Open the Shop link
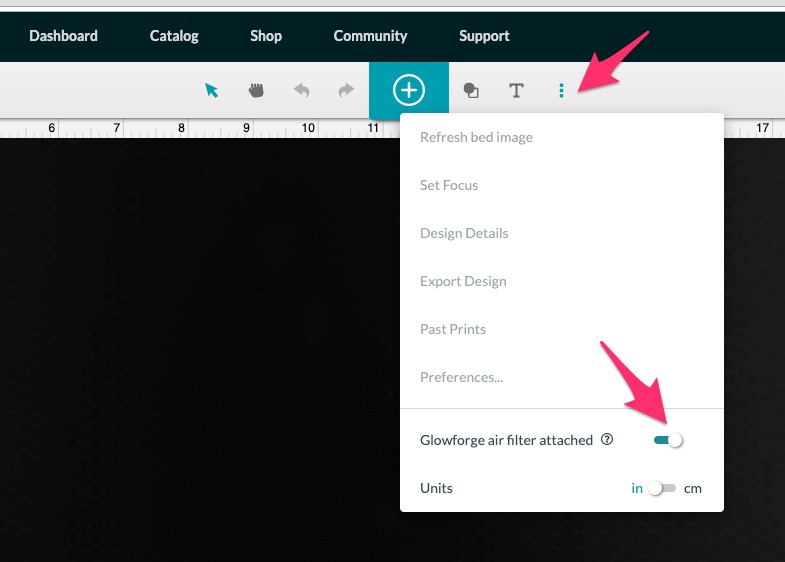Image resolution: width=785 pixels, height=562 pixels. tap(266, 36)
